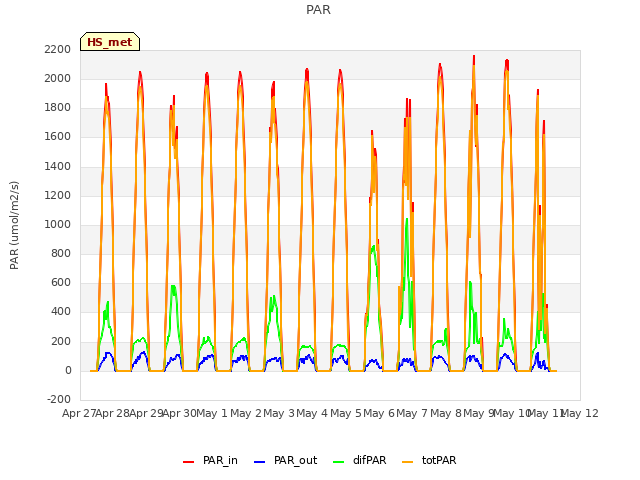
Task: Click y-axis tick label 2200
Action: 58,49
